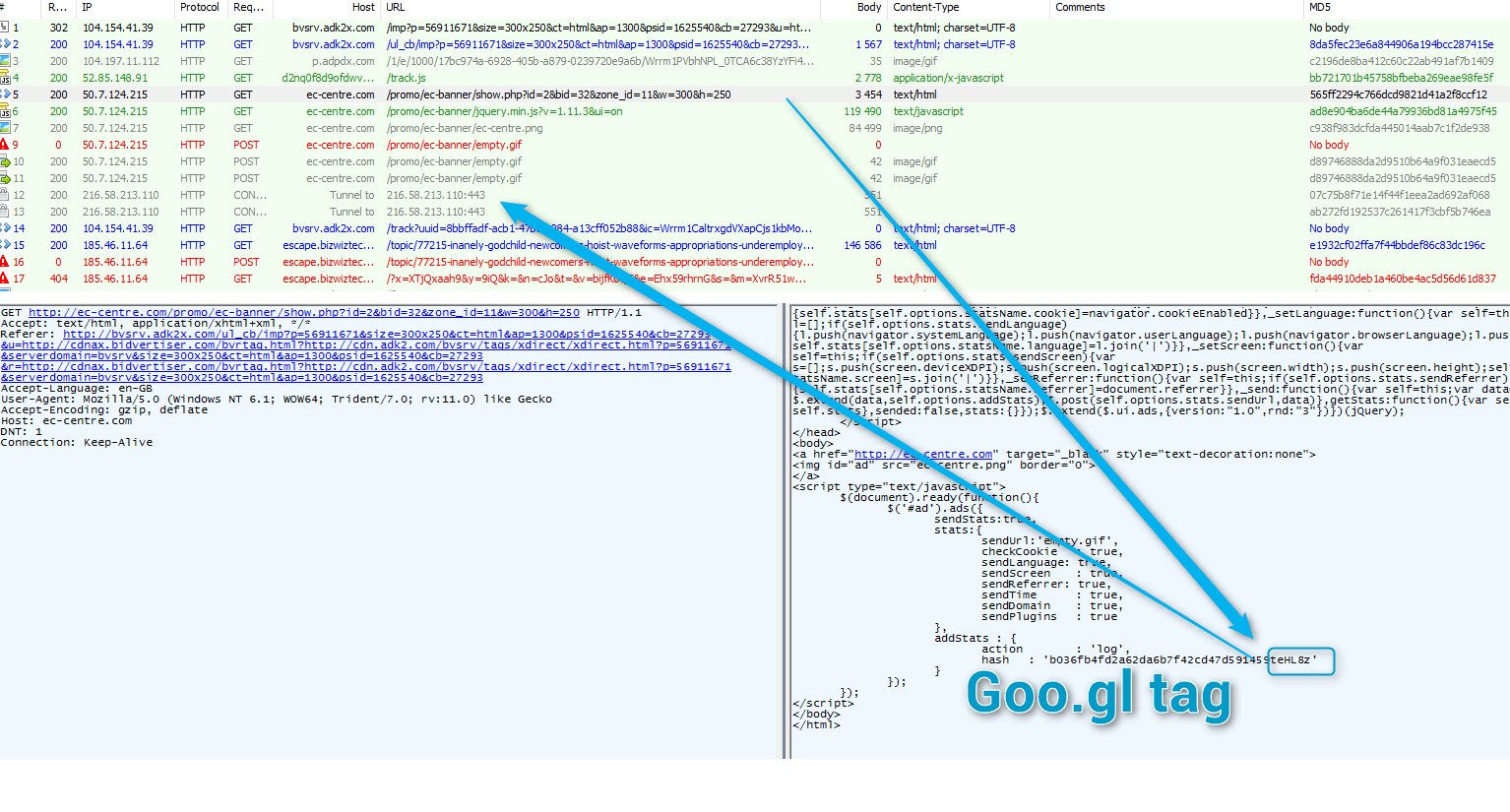Click the JS script icon of session 4
The width and height of the screenshot is (1510, 812).
click(x=5, y=78)
